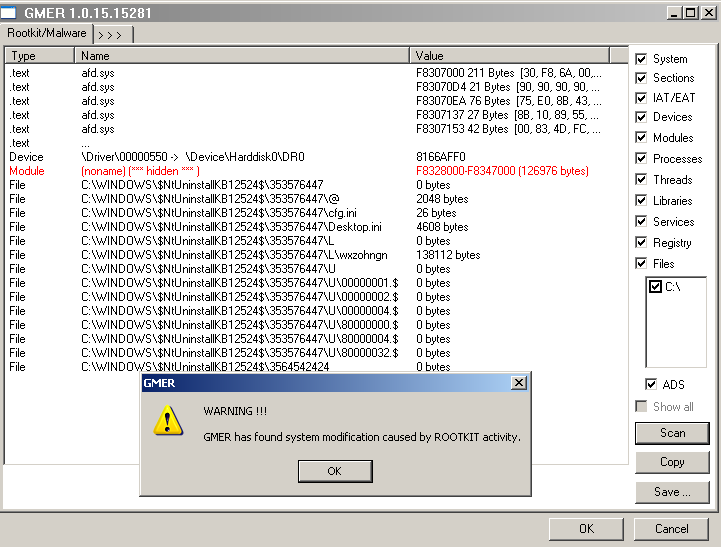721x547 pixels.
Task: Minimize the GMER window
Action: click(674, 13)
